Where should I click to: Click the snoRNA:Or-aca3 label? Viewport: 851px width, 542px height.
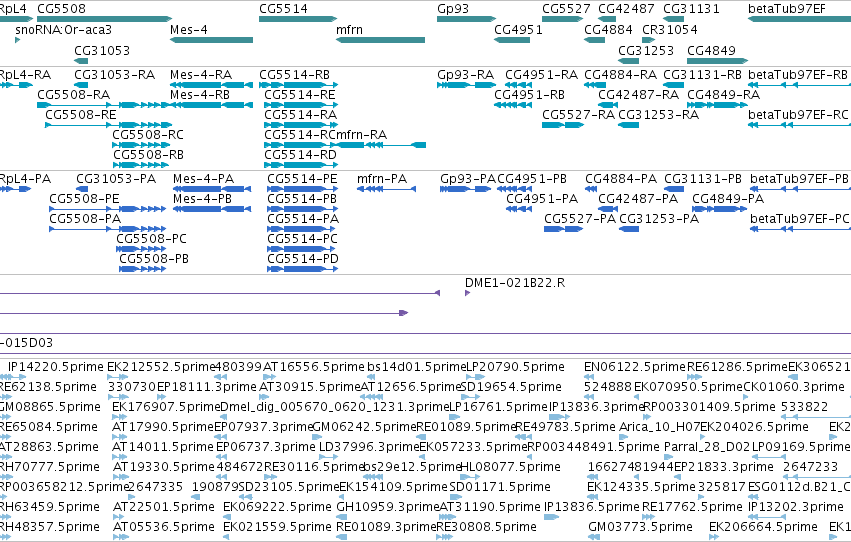[x=63, y=29]
